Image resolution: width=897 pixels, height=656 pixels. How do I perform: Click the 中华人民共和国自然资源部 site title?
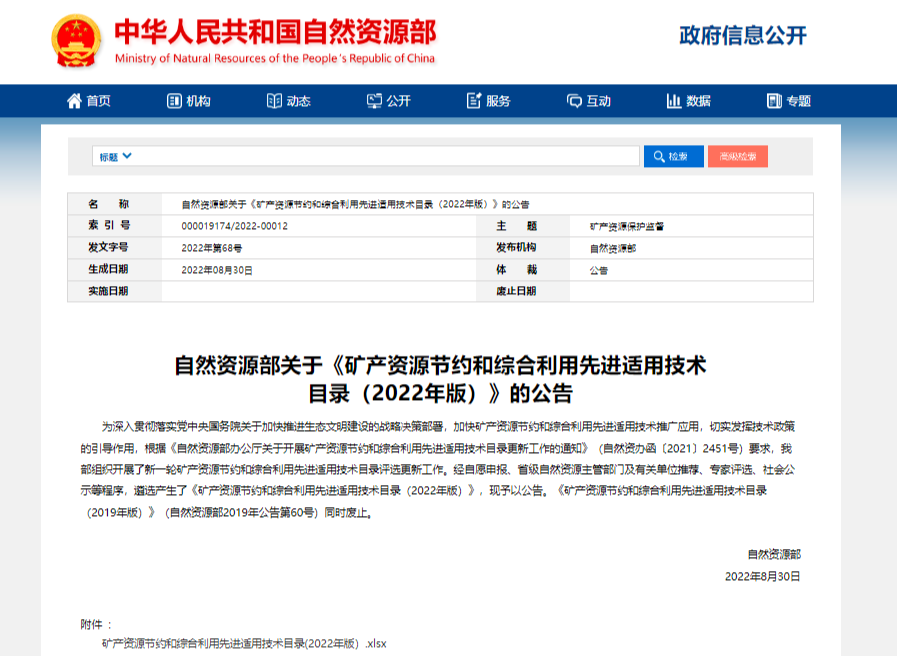point(275,33)
